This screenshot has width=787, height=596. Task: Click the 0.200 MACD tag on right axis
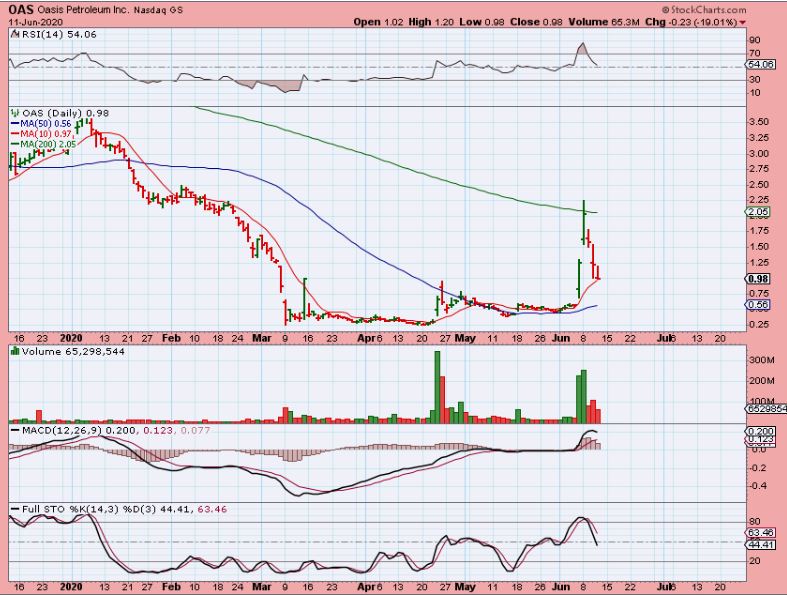(x=761, y=431)
